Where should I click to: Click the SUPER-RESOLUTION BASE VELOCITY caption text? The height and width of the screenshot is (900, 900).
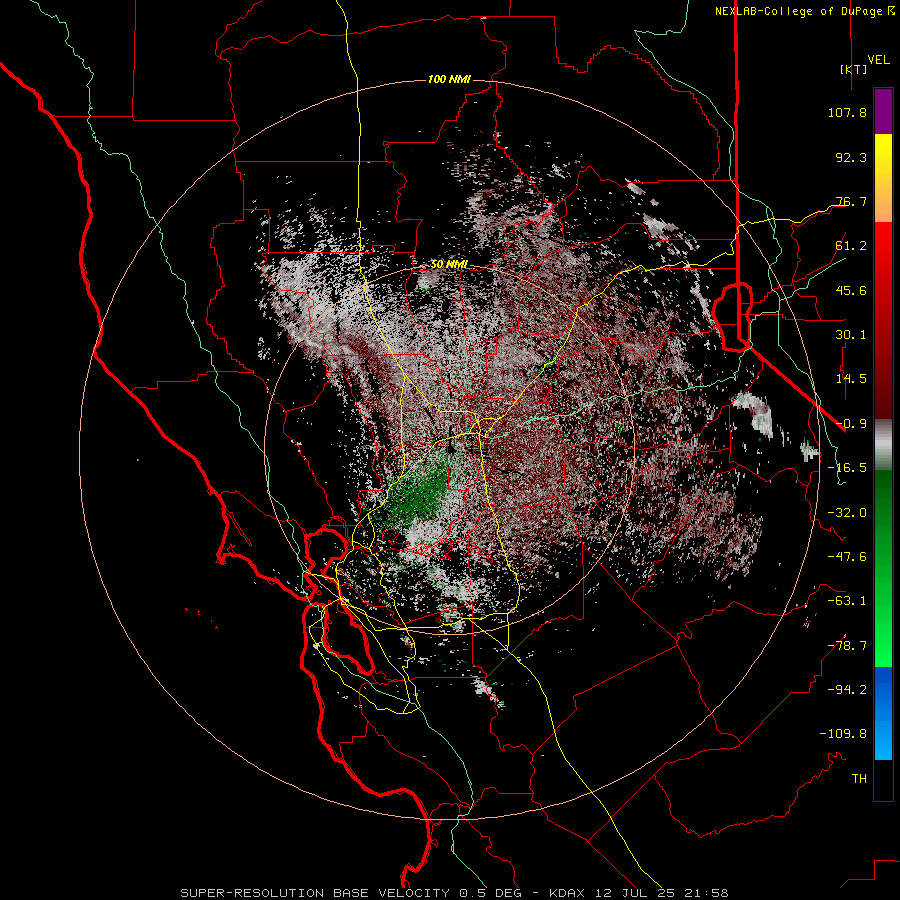pyautogui.click(x=315, y=893)
